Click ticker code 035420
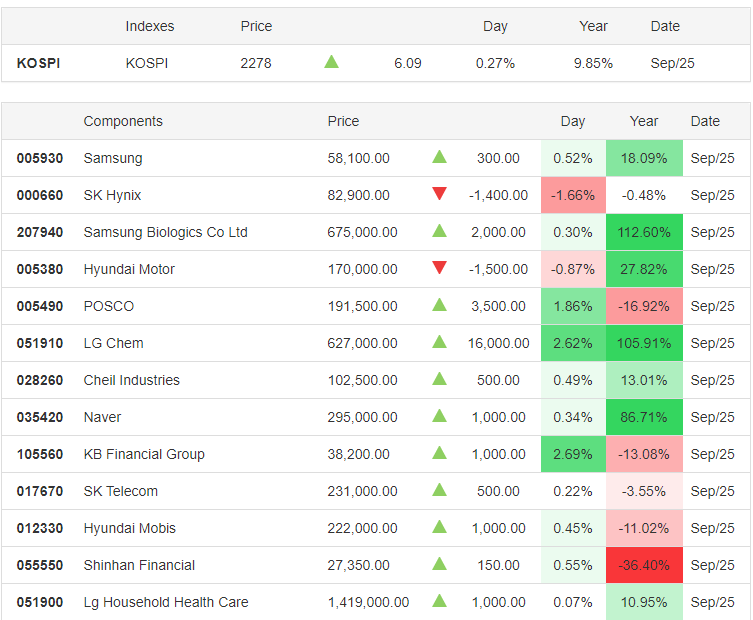753x620 pixels. coord(40,417)
